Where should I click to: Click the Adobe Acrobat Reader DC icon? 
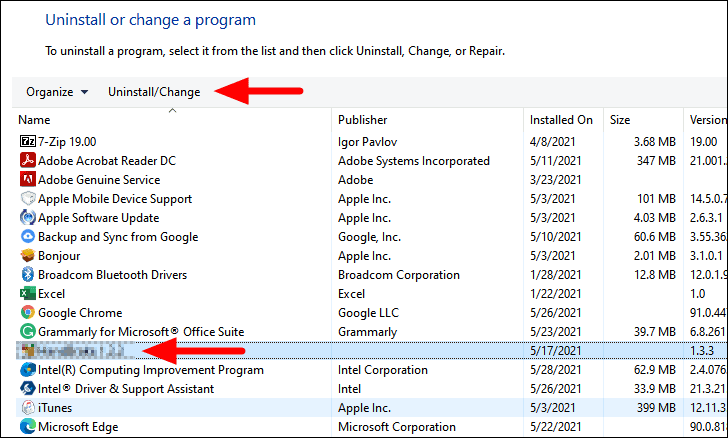pyautogui.click(x=28, y=160)
